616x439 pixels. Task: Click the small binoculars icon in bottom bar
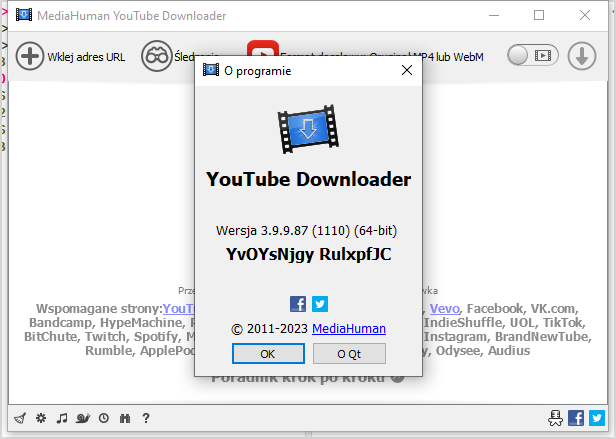(125, 418)
